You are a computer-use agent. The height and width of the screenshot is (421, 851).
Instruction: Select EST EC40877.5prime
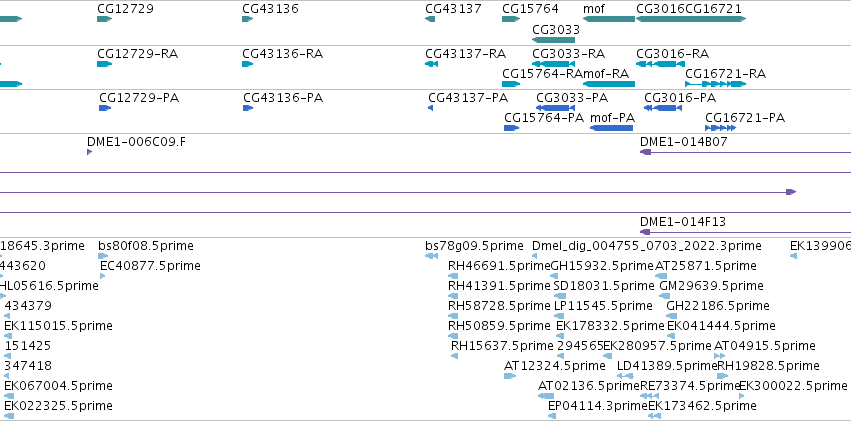(150, 266)
